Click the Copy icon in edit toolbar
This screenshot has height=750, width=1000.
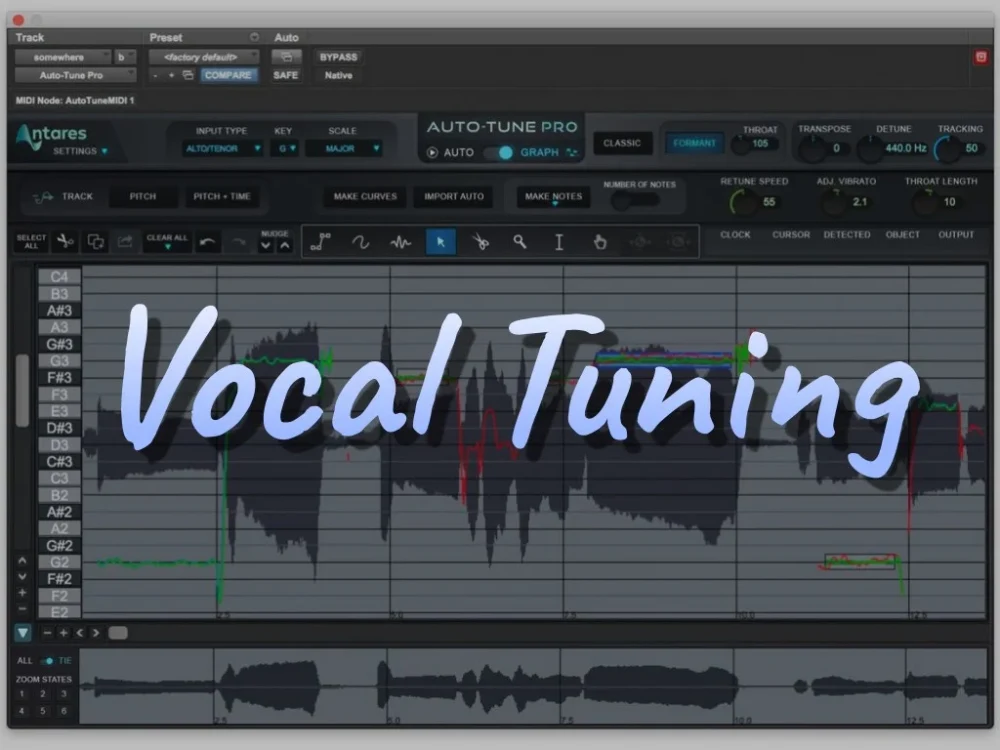[96, 241]
